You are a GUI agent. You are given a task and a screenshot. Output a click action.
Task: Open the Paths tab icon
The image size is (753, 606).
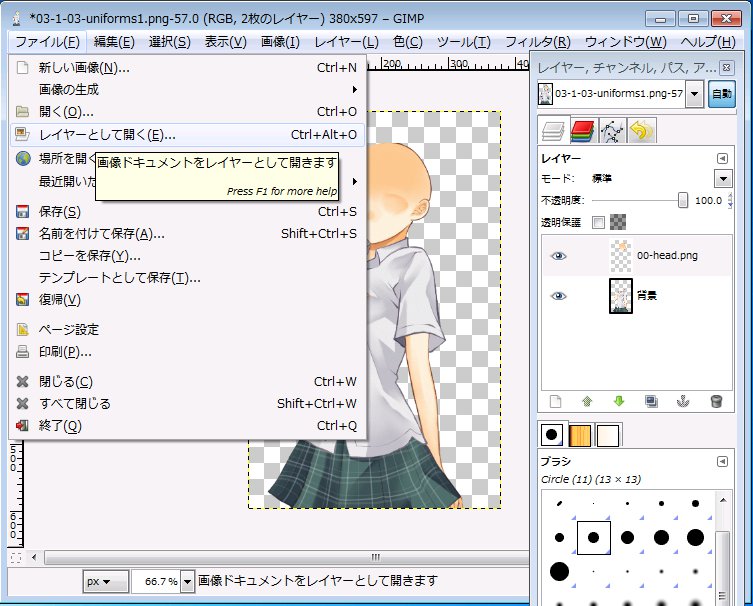[x=612, y=130]
